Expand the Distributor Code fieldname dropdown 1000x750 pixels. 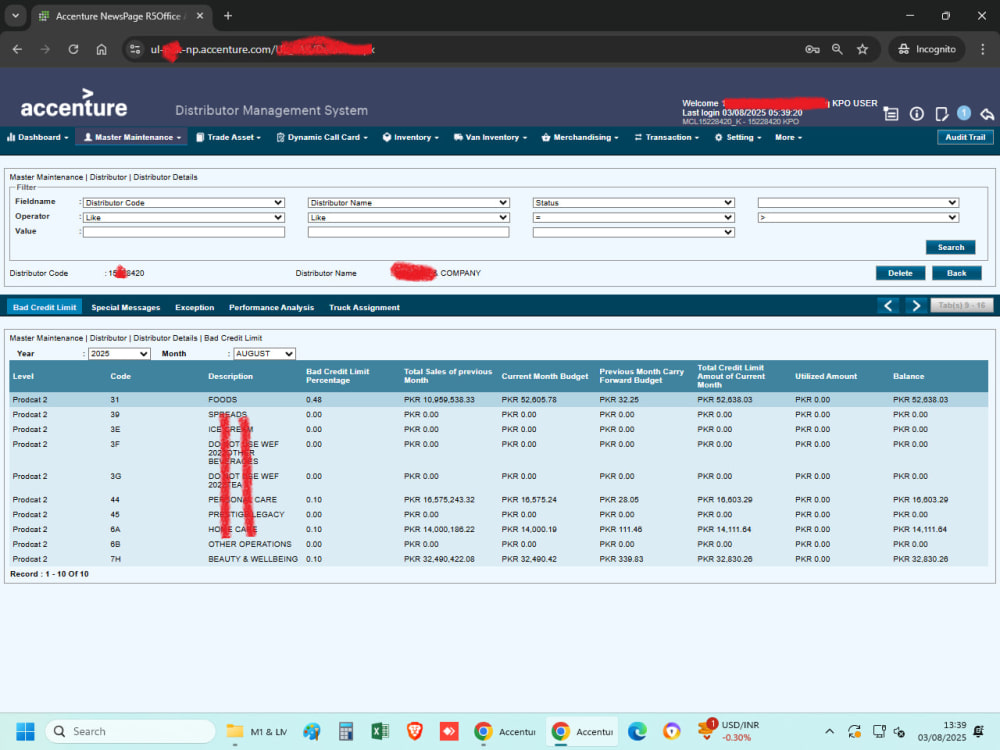tap(184, 203)
